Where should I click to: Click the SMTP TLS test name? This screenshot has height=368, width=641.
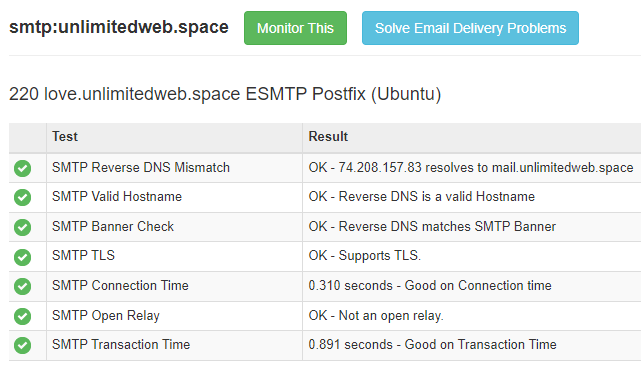click(x=83, y=256)
